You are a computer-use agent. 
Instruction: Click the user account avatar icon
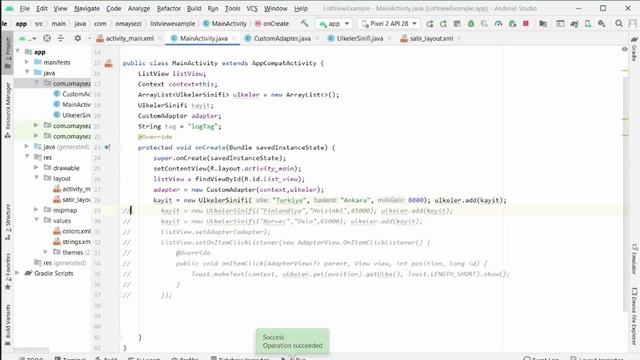633,24
